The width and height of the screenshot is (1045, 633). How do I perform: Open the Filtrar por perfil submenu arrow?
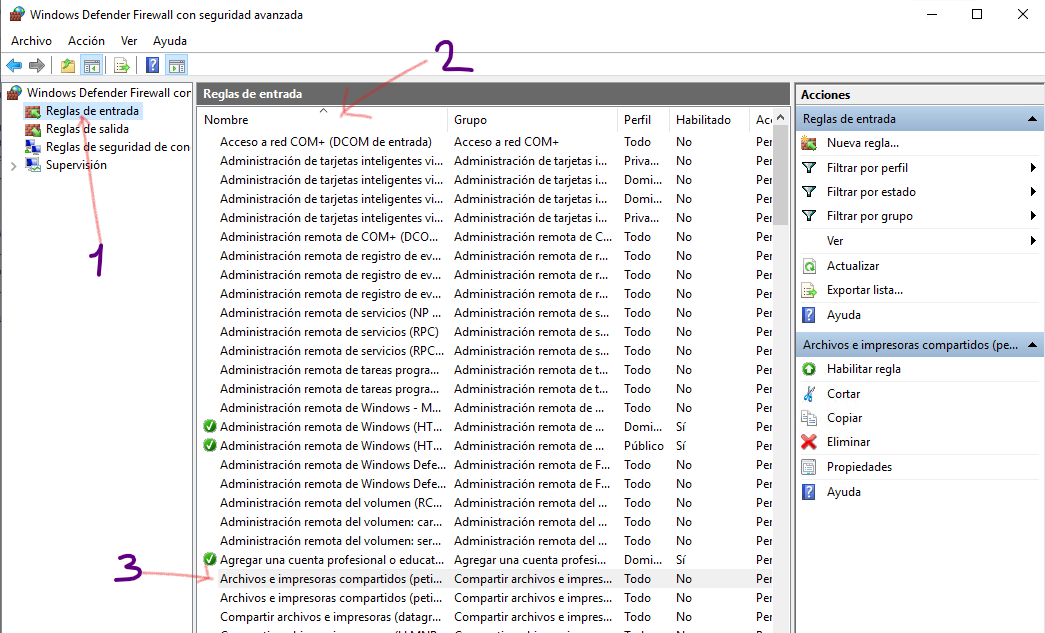(1032, 168)
